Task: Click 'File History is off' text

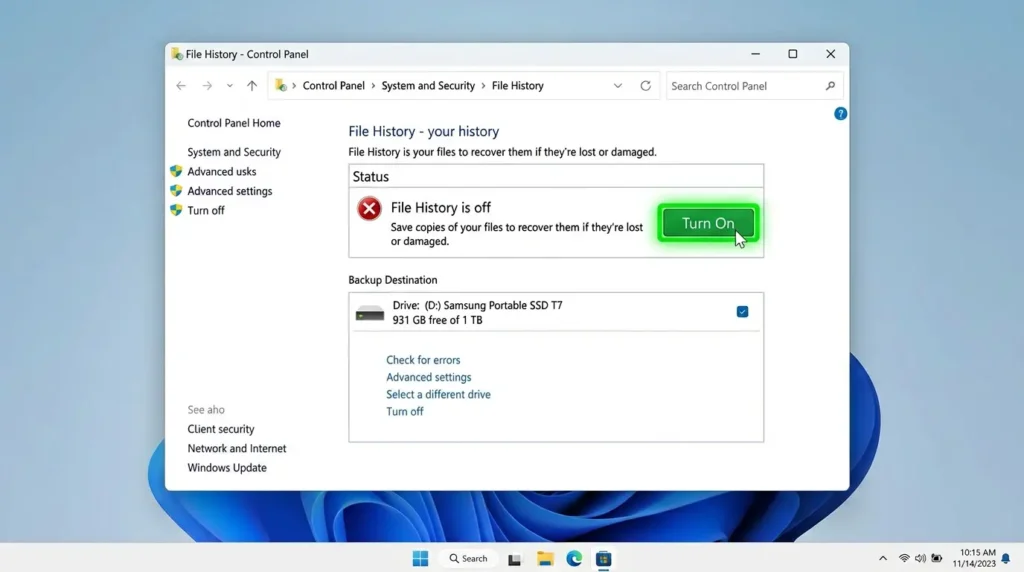Action: point(441,208)
